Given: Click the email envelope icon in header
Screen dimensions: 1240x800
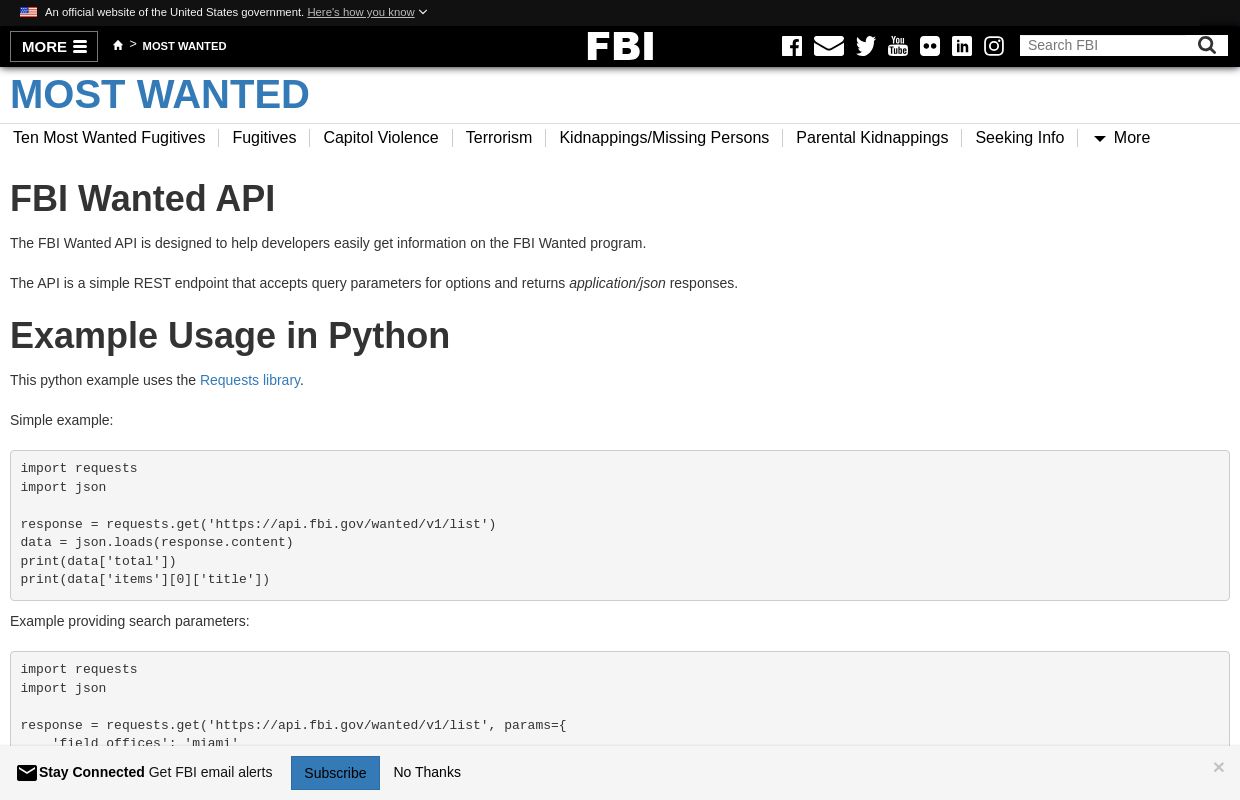Looking at the screenshot, I should tap(829, 46).
